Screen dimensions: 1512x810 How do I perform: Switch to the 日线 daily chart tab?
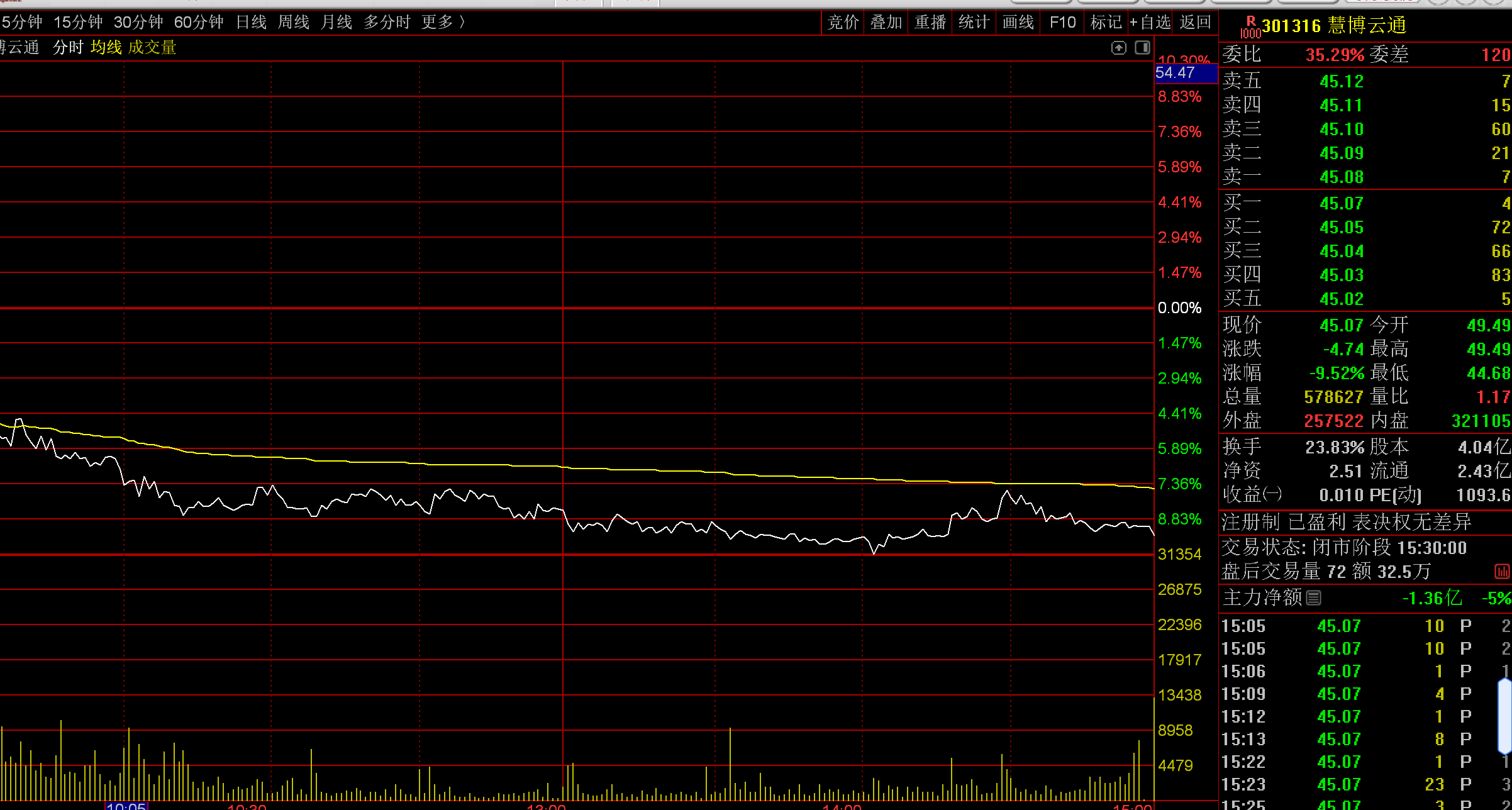pos(251,23)
